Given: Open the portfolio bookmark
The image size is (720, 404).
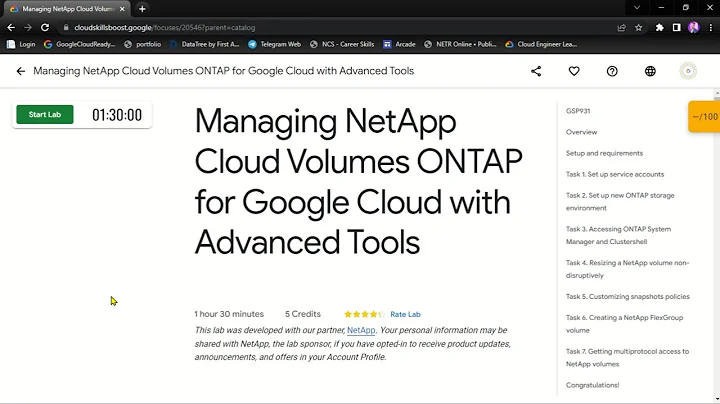Looking at the screenshot, I should click(143, 45).
